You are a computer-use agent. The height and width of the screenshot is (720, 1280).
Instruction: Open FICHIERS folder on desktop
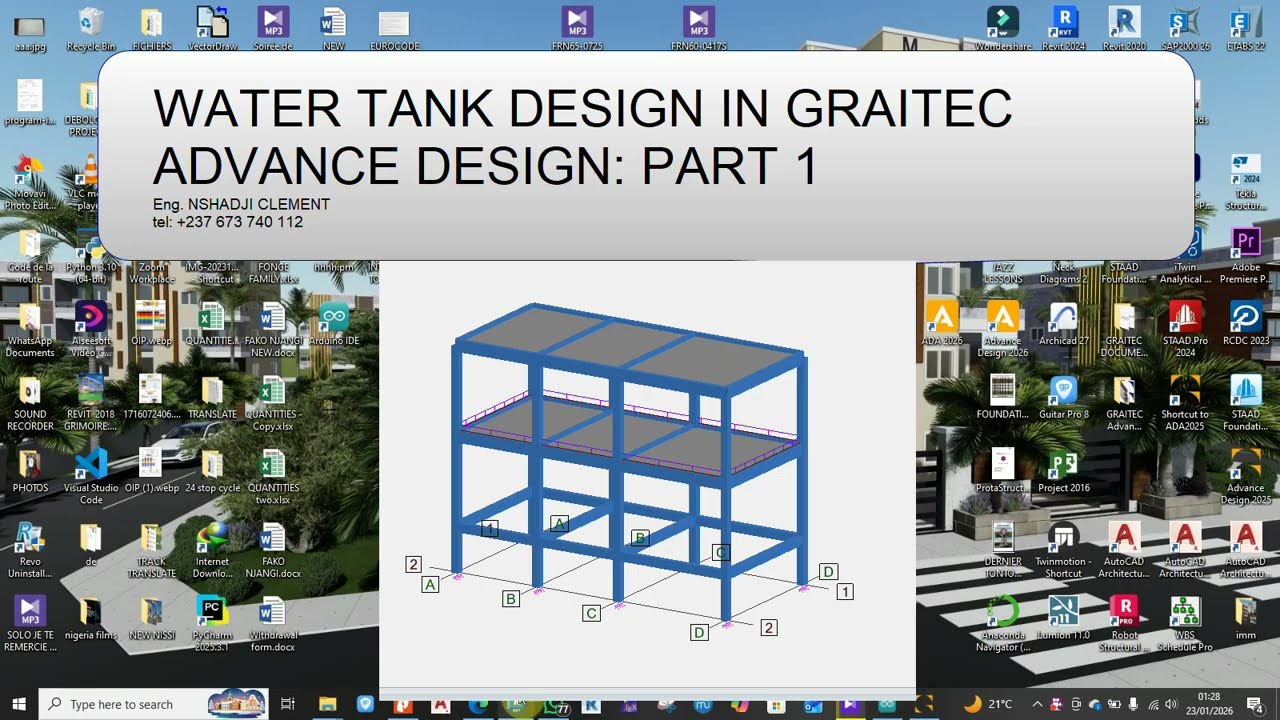[151, 28]
